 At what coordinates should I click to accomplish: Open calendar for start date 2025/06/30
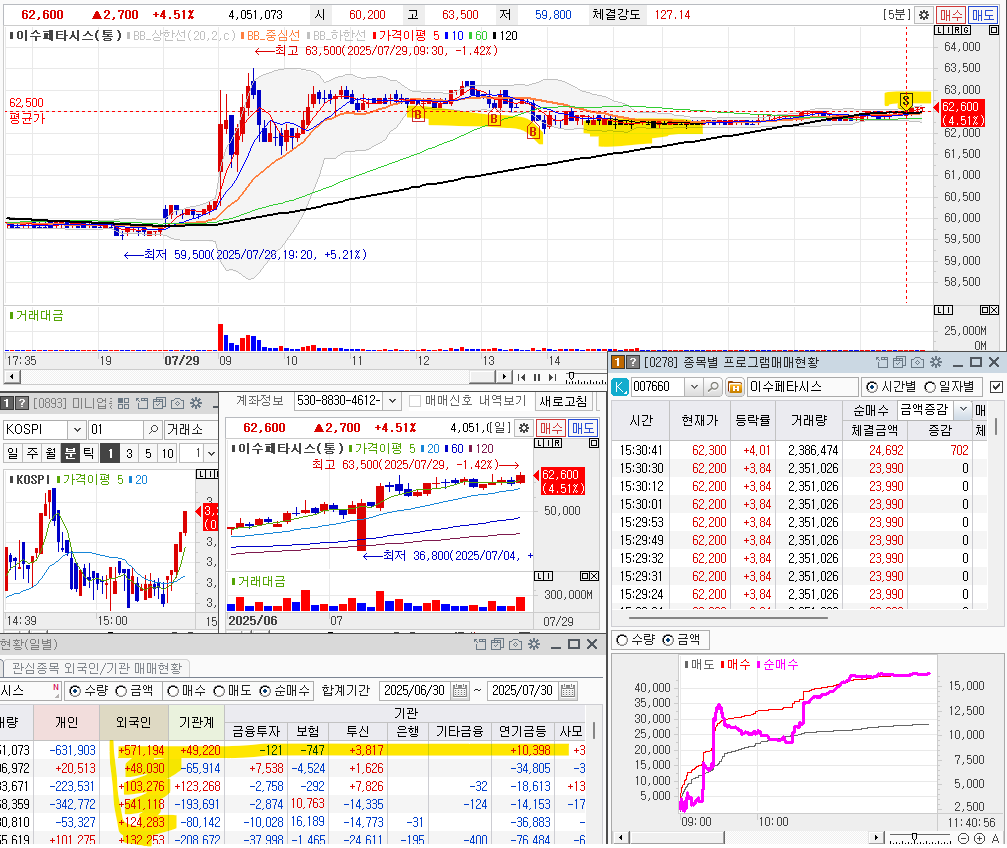pos(460,691)
